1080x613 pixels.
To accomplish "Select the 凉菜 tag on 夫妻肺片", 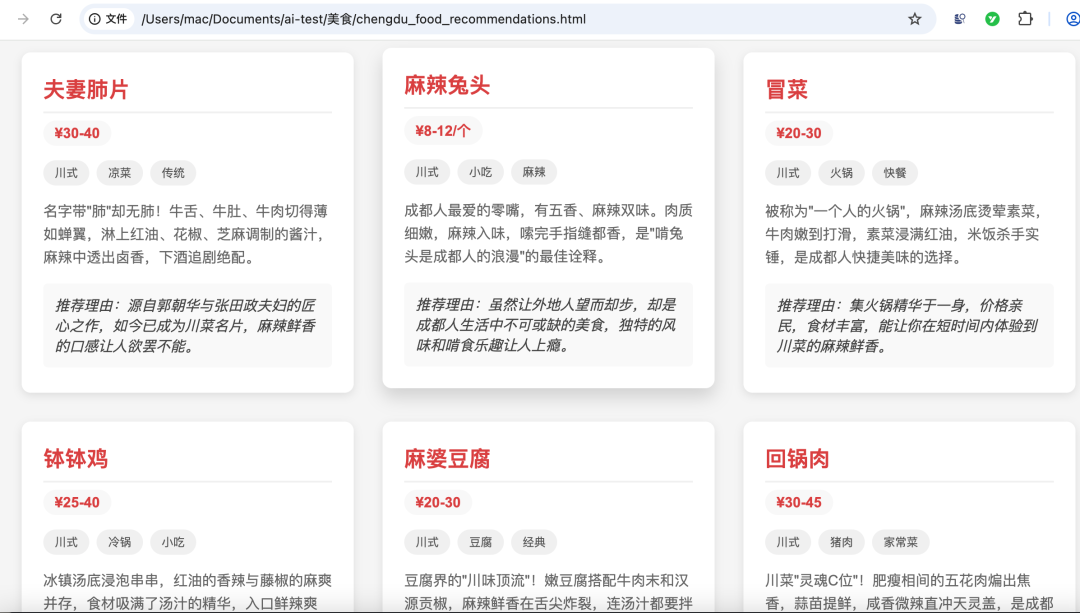I will click(x=120, y=173).
